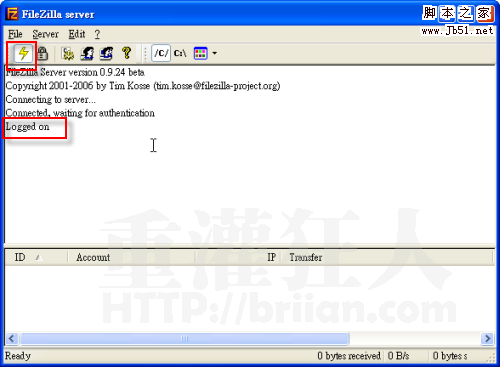
Task: Open the Users editor icon
Action: pos(87,53)
